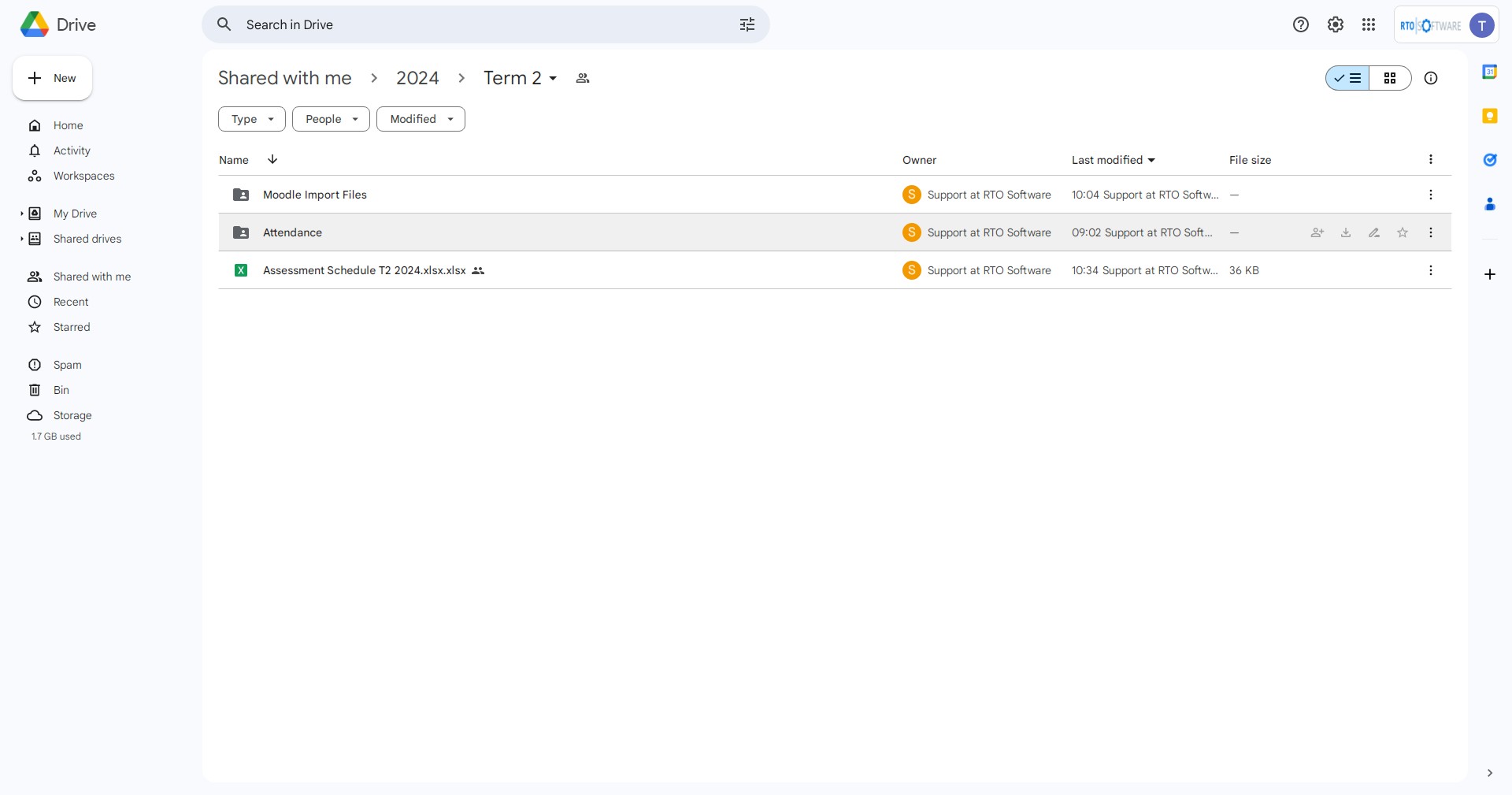Rename the Attendance folder
Image resolution: width=1512 pixels, height=795 pixels.
(1374, 232)
